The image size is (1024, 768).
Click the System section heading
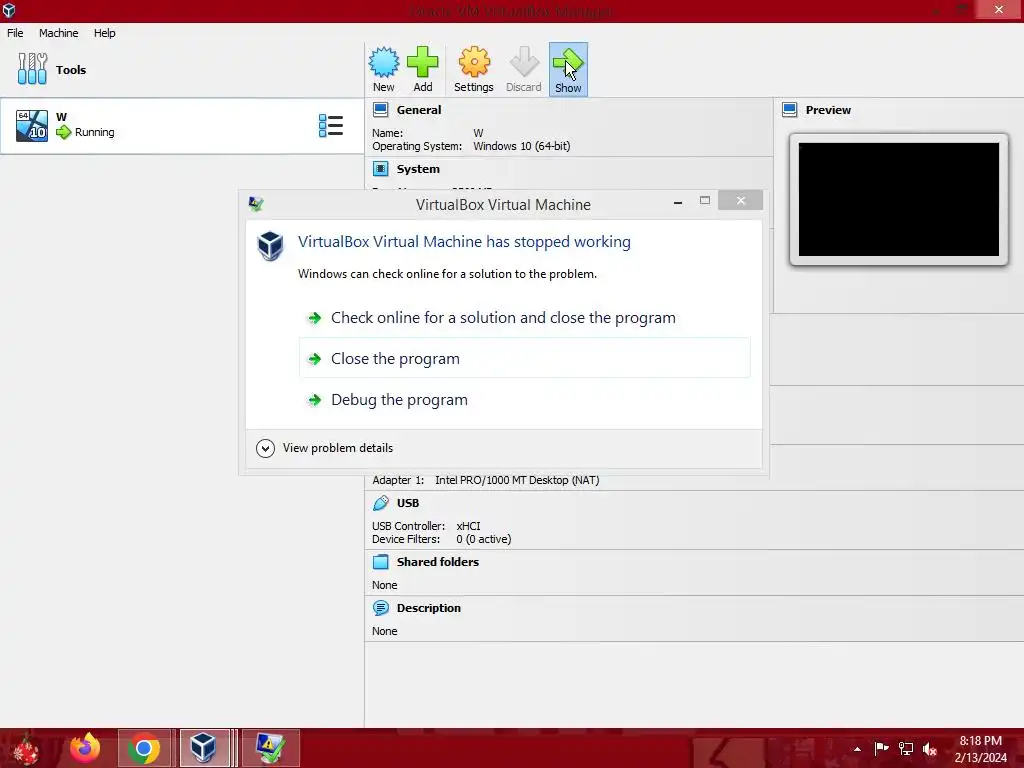(418, 168)
